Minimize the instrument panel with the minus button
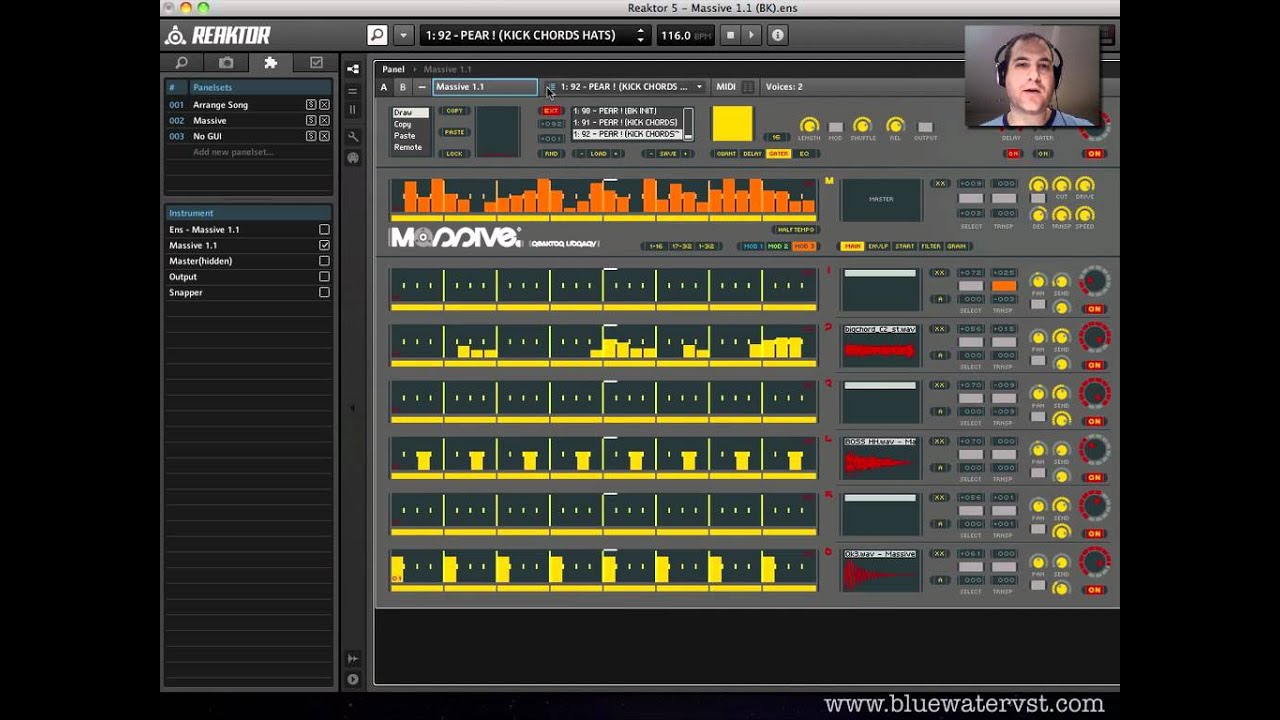 pos(421,87)
